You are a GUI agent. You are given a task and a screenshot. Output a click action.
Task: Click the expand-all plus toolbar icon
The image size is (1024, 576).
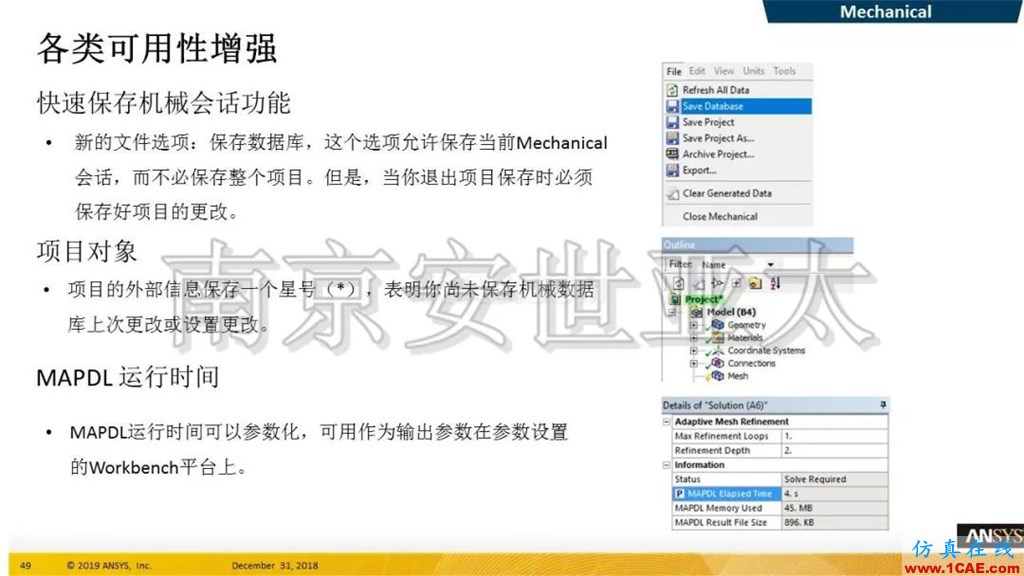click(x=736, y=283)
